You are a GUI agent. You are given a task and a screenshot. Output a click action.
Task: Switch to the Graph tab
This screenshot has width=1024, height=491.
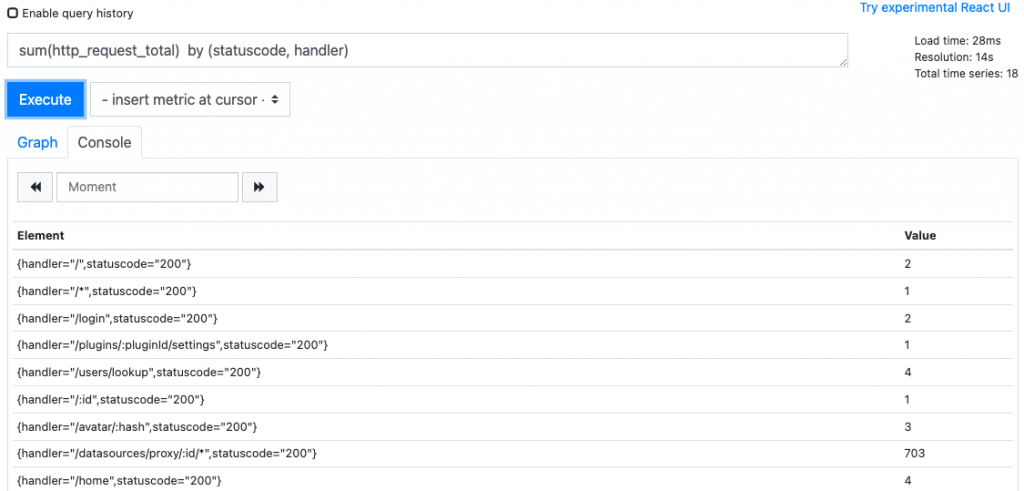(x=37, y=142)
